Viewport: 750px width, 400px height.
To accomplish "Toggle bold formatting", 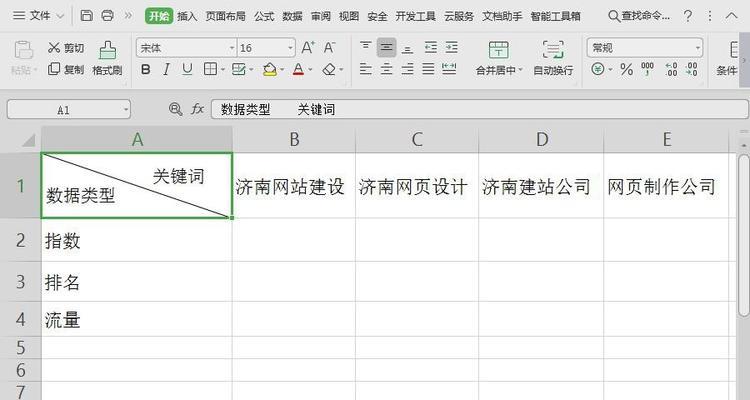I will tap(146, 70).
